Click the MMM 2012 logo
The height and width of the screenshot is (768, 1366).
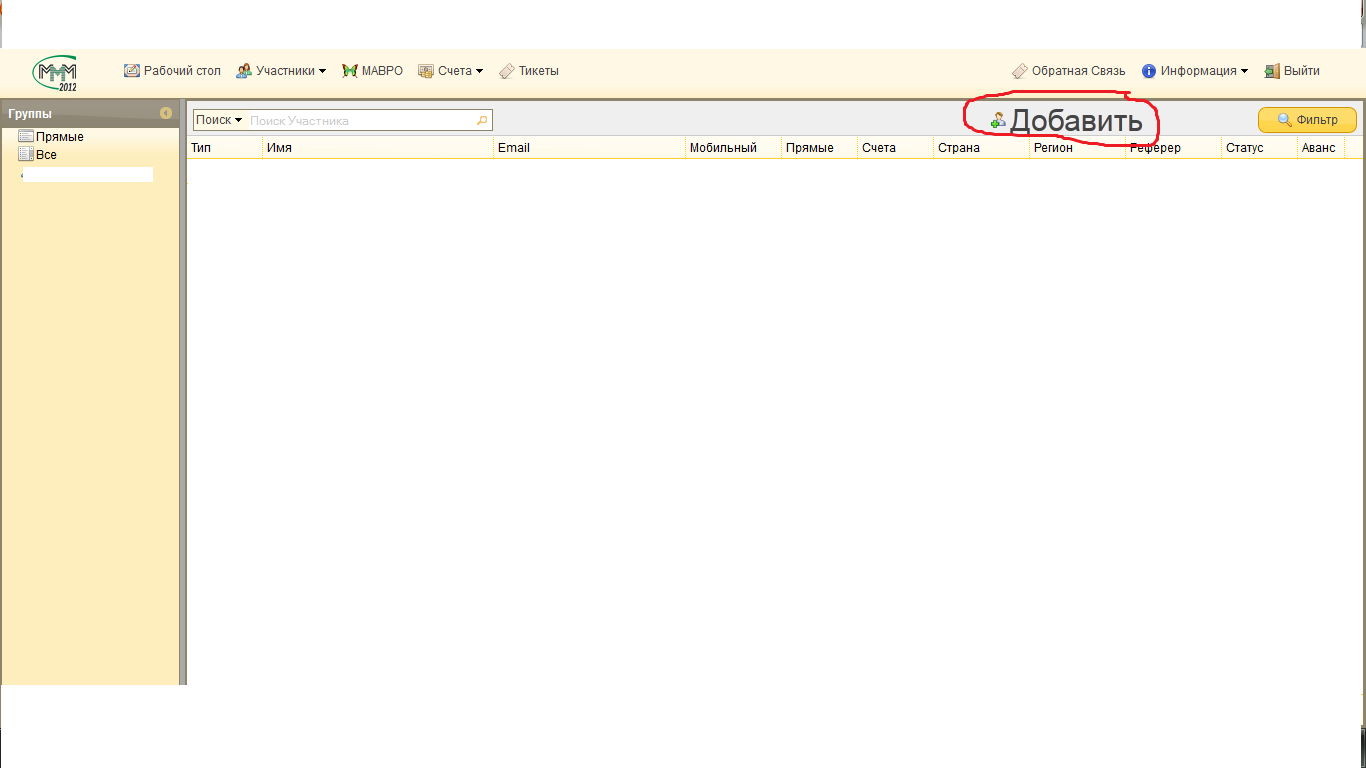[x=55, y=72]
